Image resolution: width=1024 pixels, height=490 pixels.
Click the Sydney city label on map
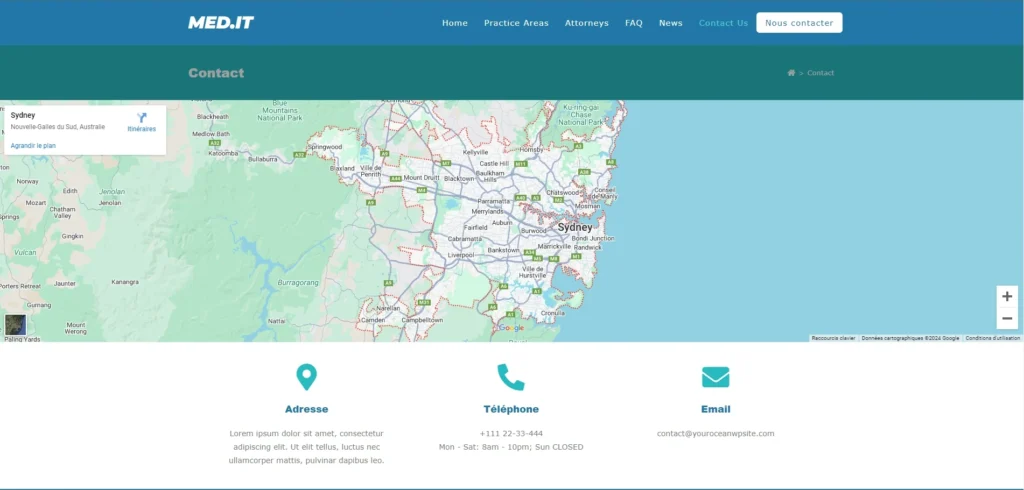[575, 227]
